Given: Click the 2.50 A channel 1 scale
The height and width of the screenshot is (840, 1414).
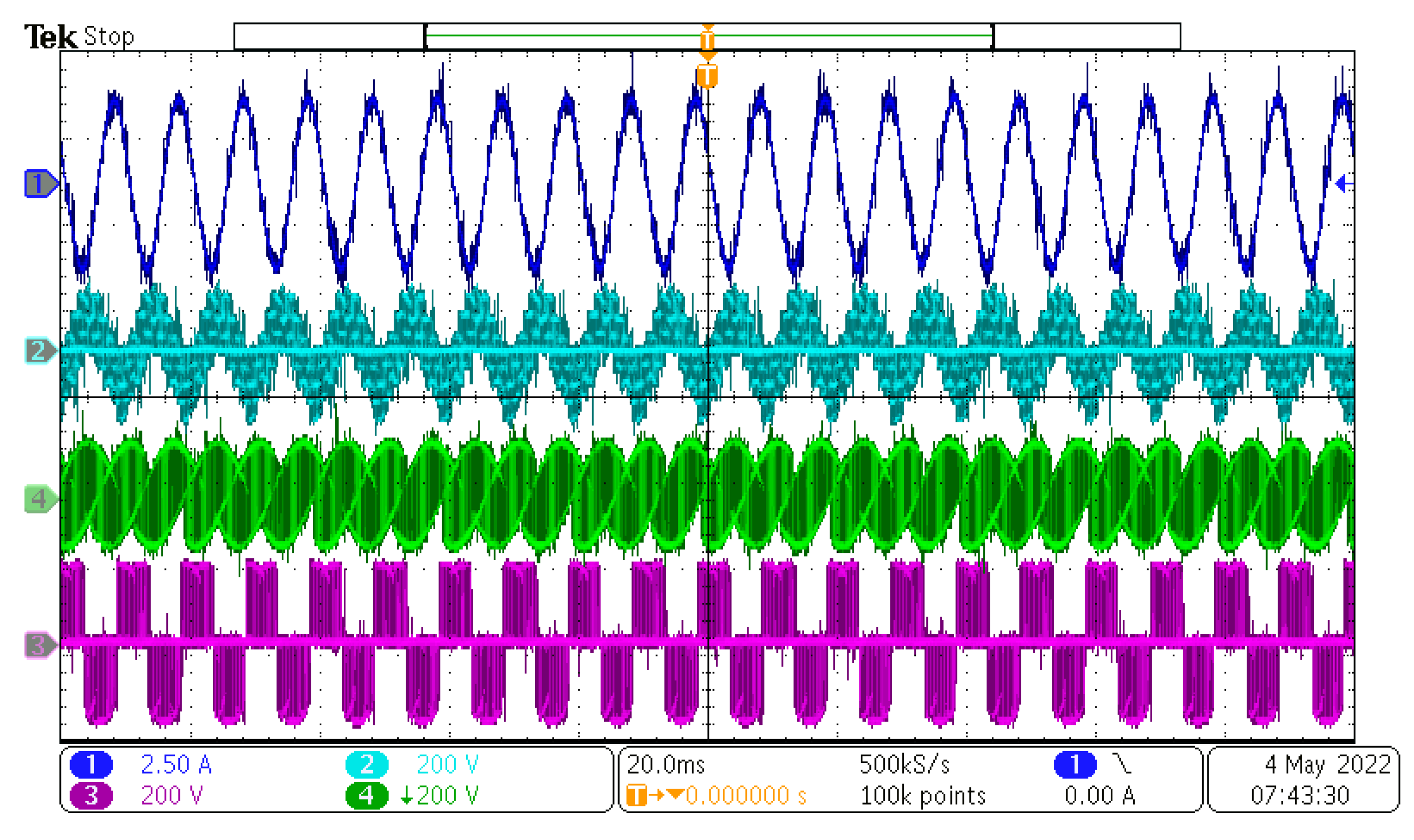Looking at the screenshot, I should tap(176, 765).
